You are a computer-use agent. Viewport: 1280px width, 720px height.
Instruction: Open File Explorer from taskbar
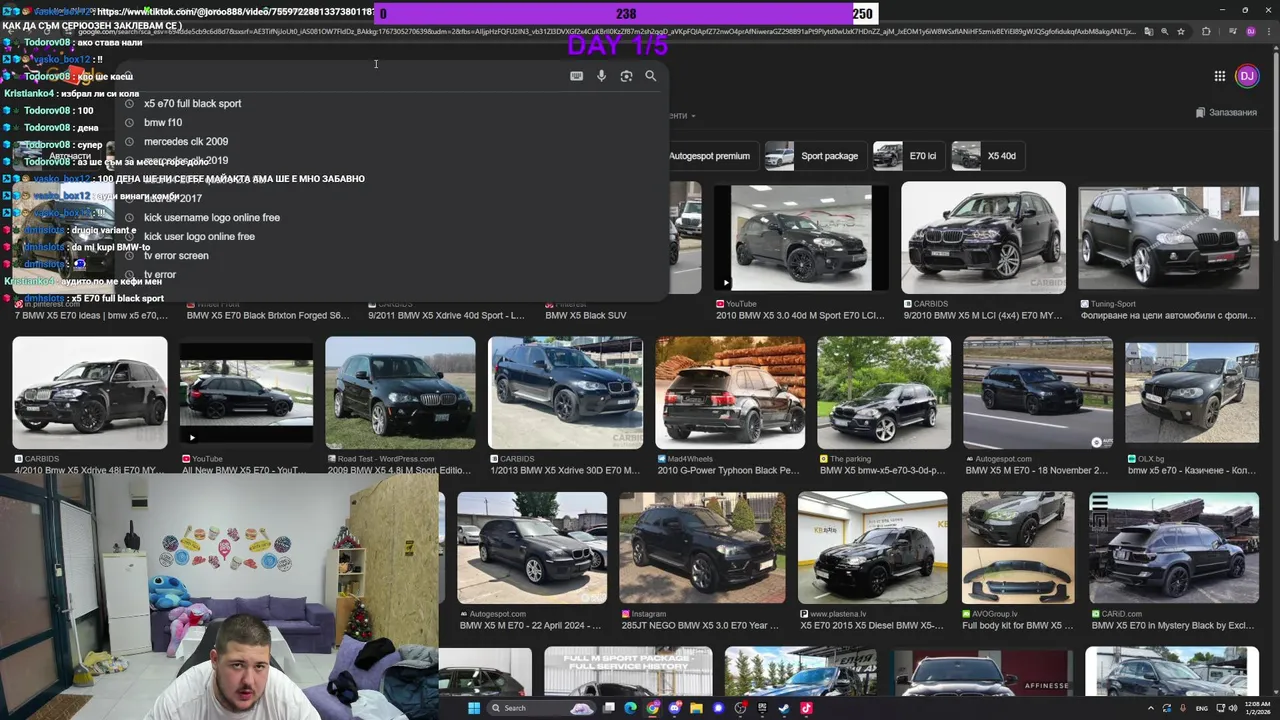click(x=696, y=708)
